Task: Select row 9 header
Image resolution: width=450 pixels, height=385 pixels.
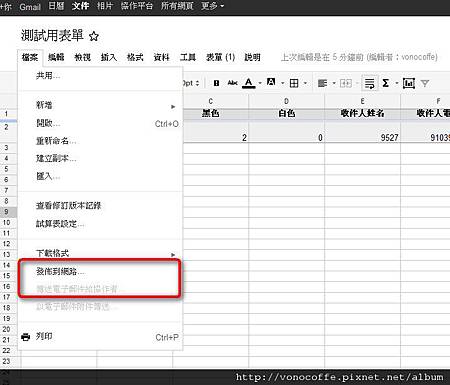Action: 8,212
